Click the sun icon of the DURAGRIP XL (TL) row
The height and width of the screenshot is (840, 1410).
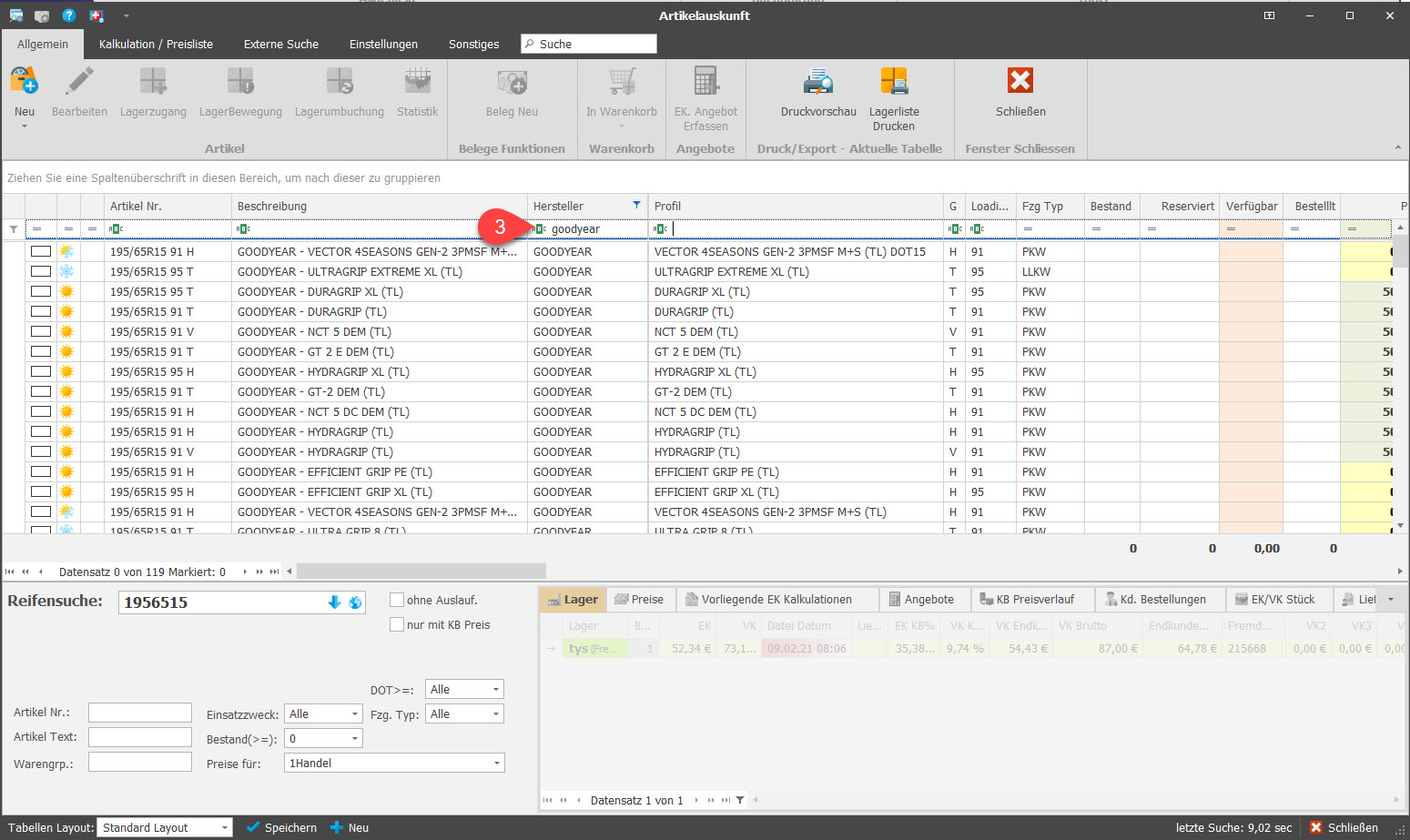coord(66,291)
